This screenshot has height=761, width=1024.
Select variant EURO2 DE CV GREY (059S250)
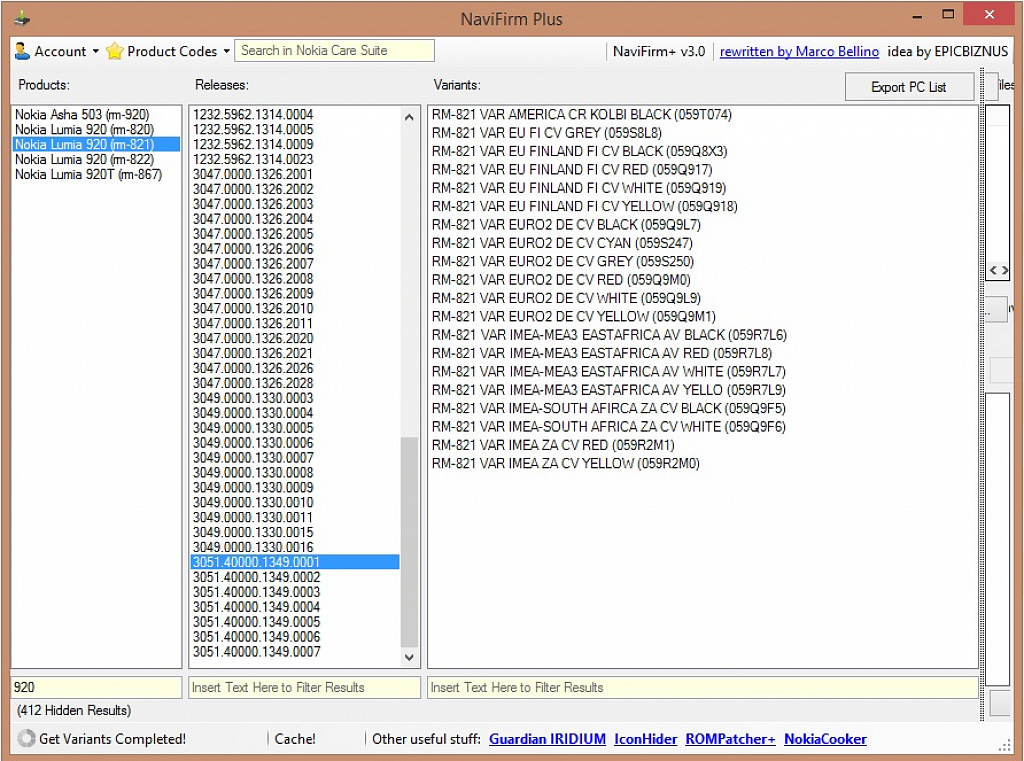[x=703, y=261]
